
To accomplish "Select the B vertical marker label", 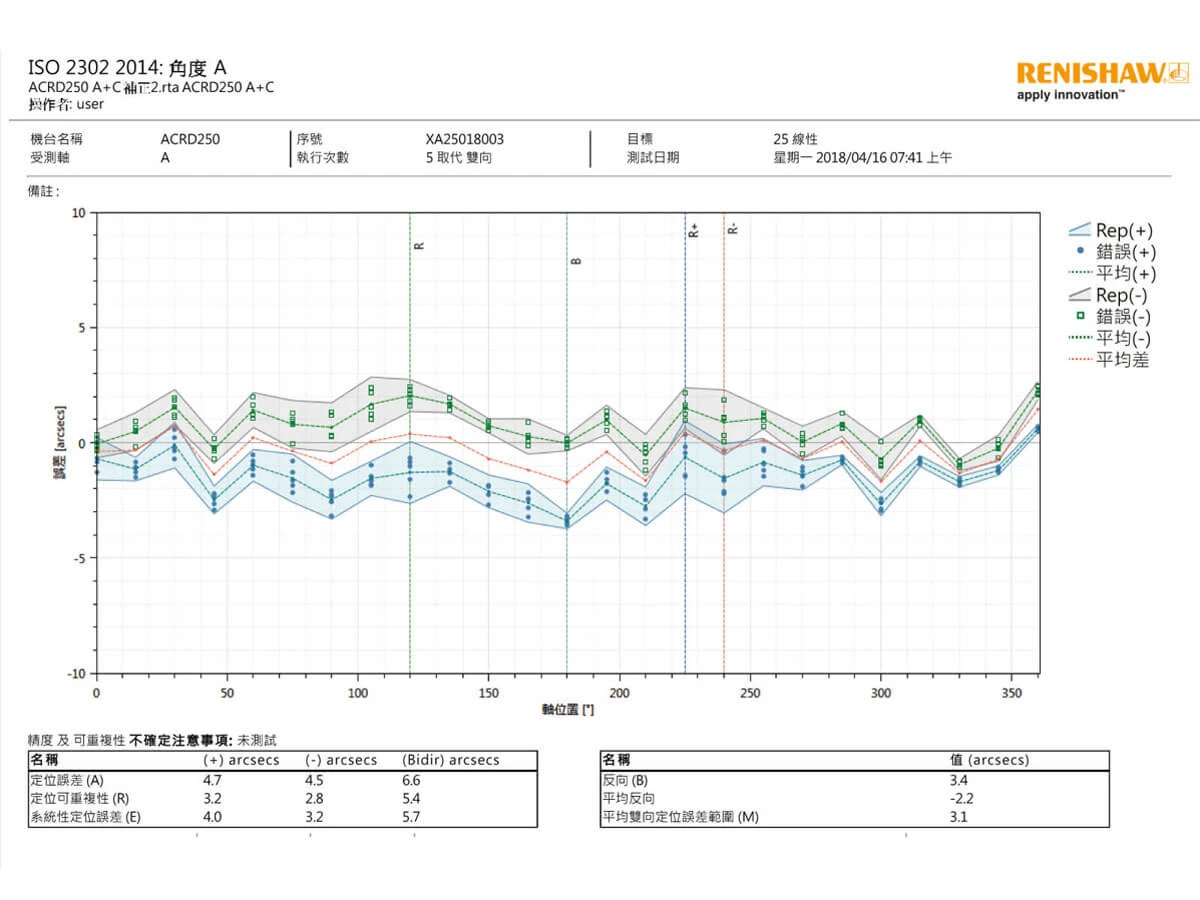I will 575,261.
